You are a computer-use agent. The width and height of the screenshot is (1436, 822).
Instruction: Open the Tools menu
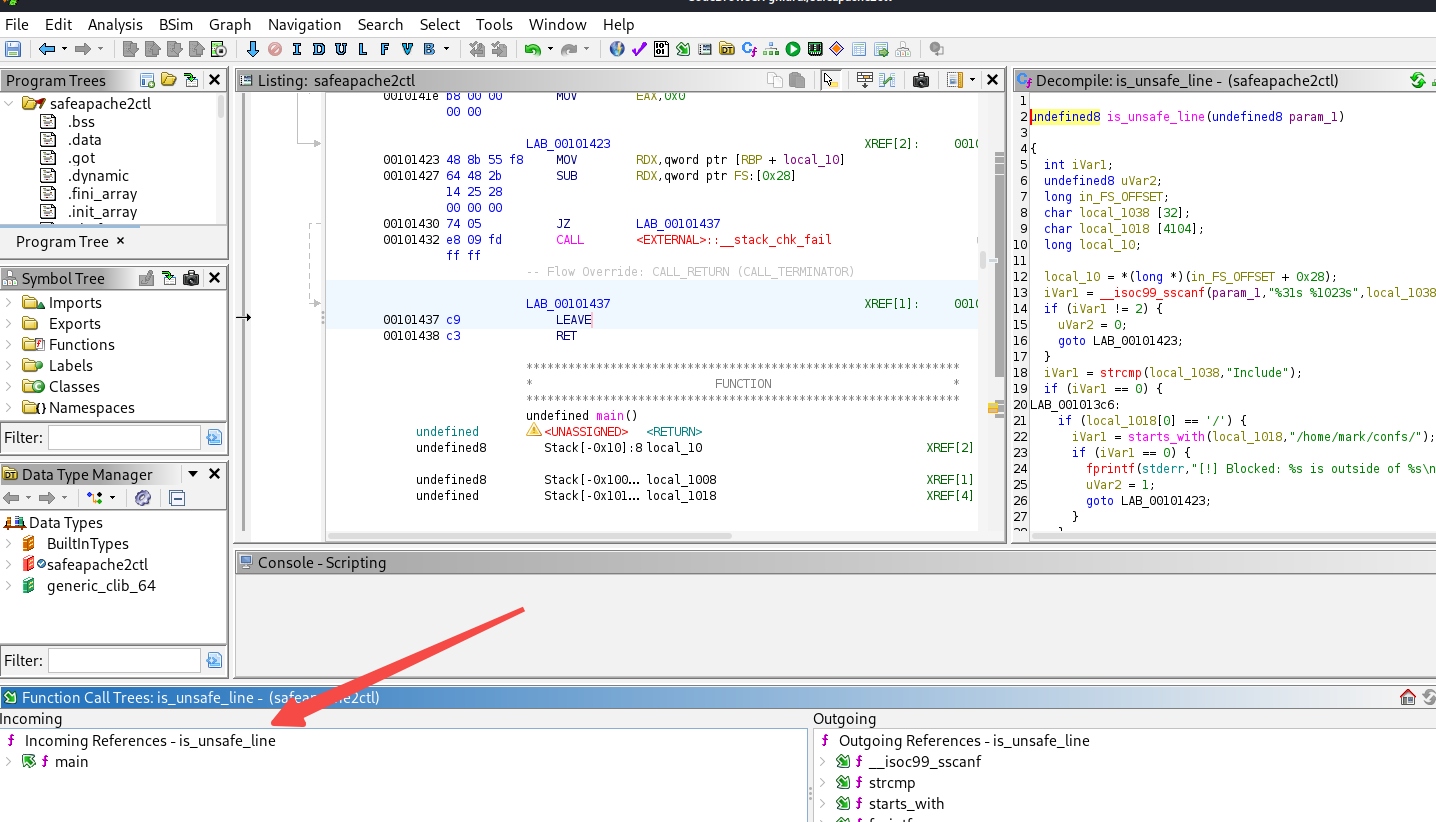tap(494, 24)
